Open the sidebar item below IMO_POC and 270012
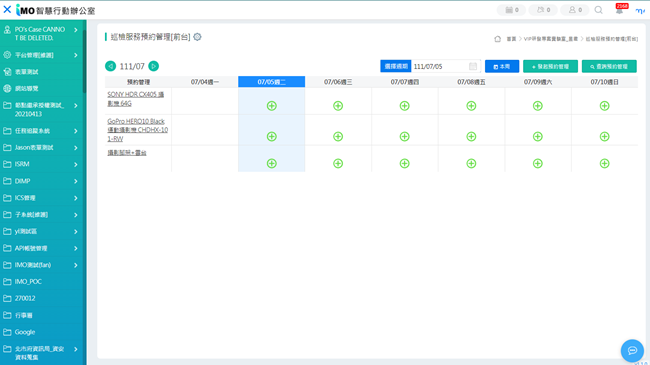The width and height of the screenshot is (650, 365). pos(41,315)
